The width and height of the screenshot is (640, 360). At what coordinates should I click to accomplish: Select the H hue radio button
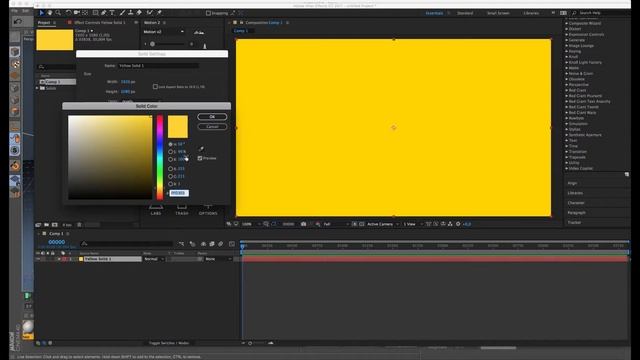(171, 144)
